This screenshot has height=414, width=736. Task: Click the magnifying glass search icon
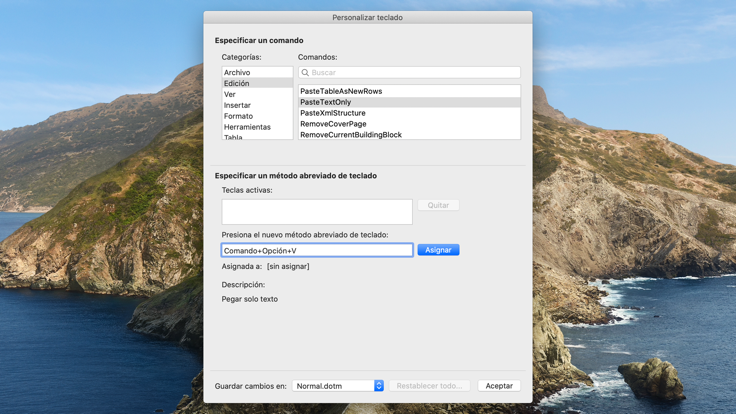pyautogui.click(x=305, y=72)
